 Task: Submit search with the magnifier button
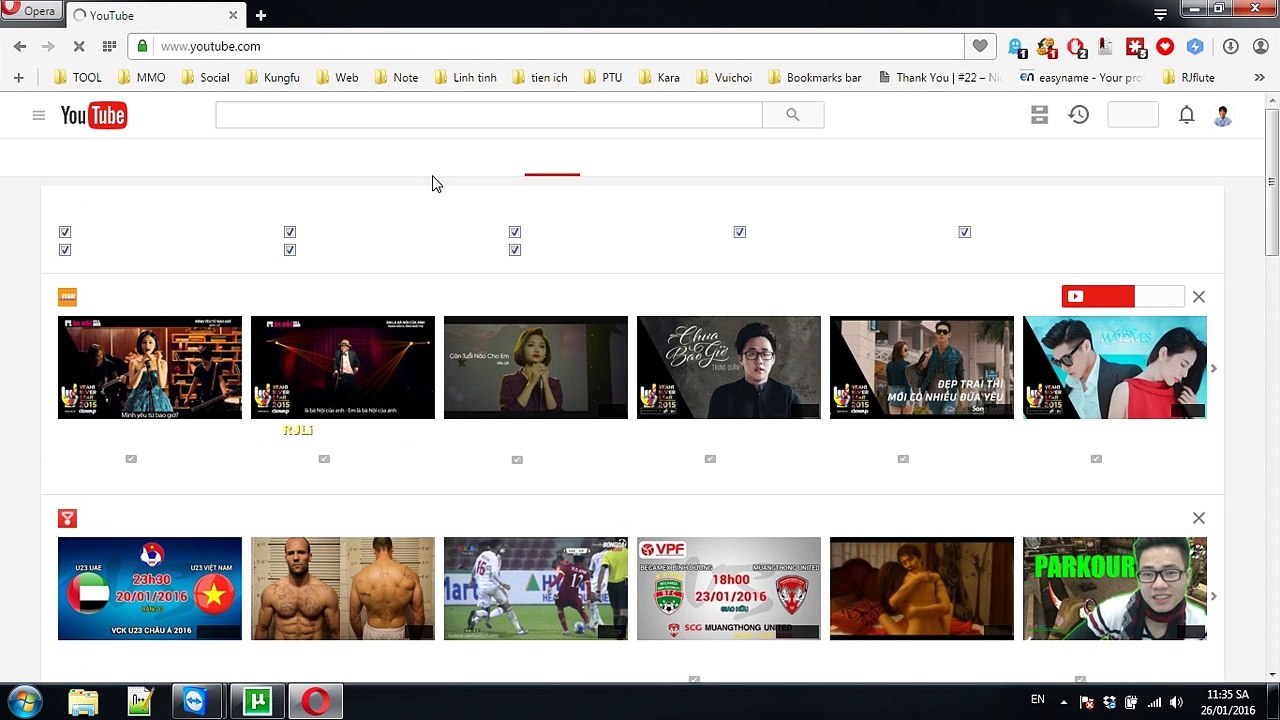793,115
